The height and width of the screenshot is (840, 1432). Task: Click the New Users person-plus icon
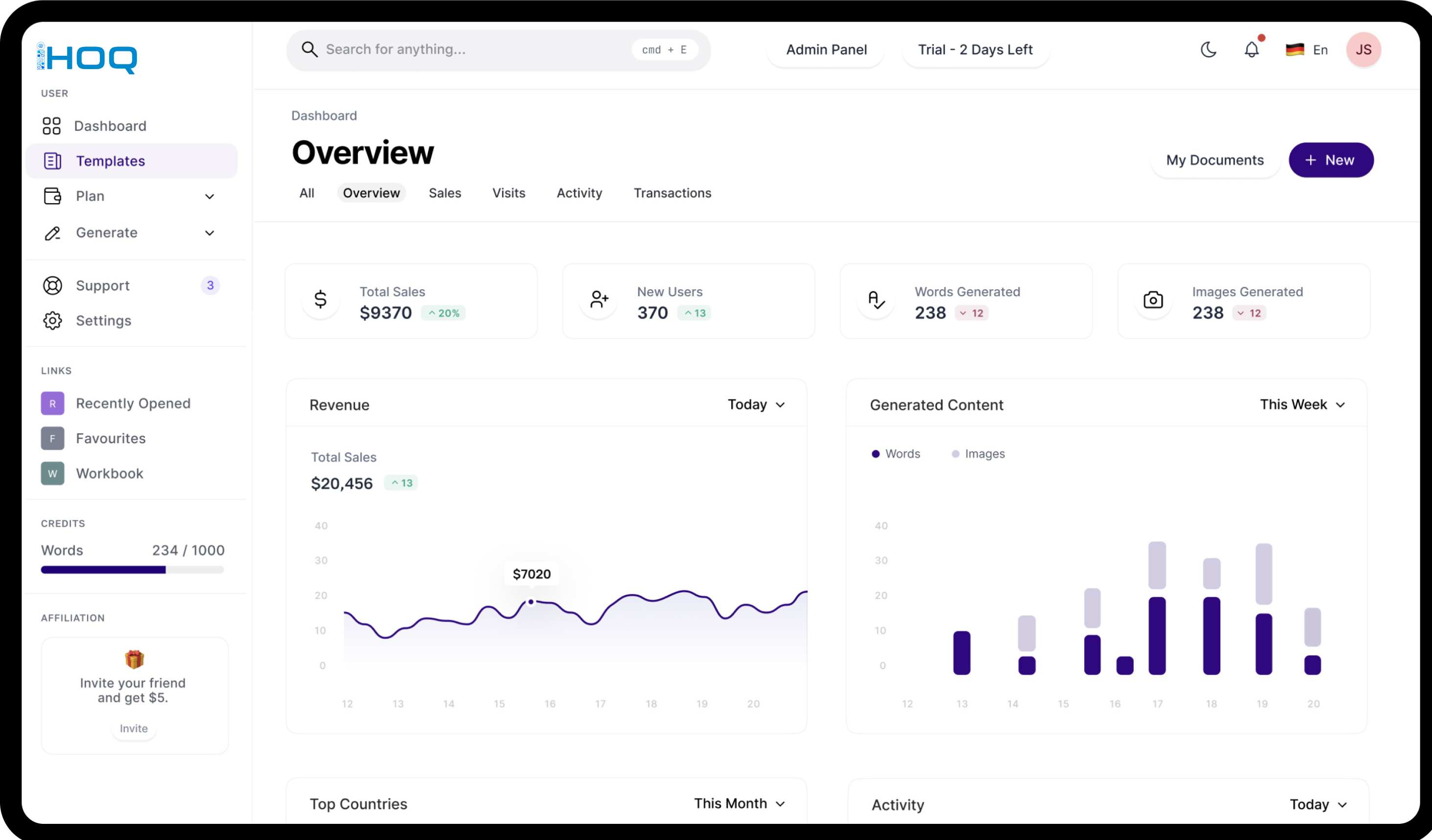[x=598, y=300]
